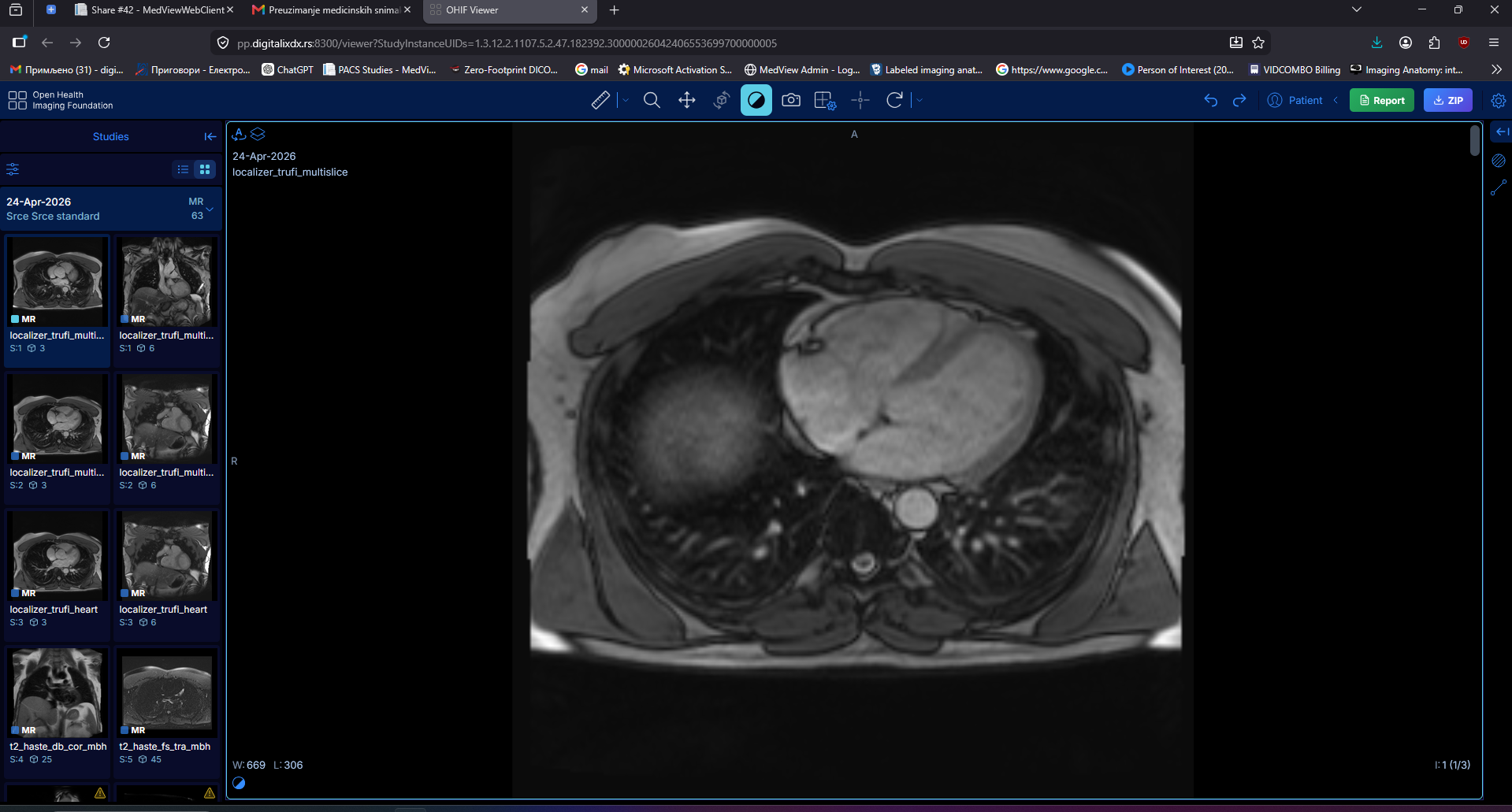Screen dimensions: 1512x812
Task: Click the Redo arrow in OHIF toolbar
Action: coord(1239,100)
